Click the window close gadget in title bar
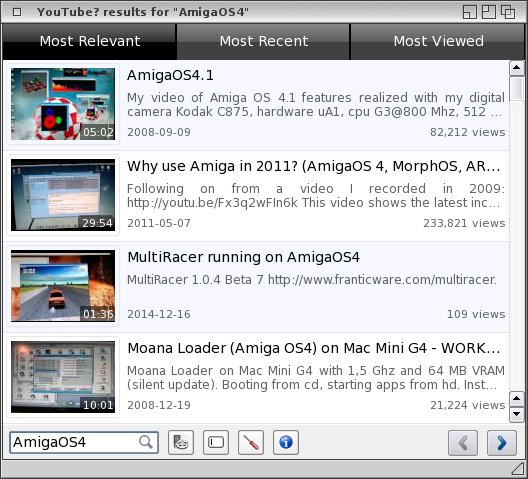This screenshot has height=479, width=528. (x=17, y=12)
